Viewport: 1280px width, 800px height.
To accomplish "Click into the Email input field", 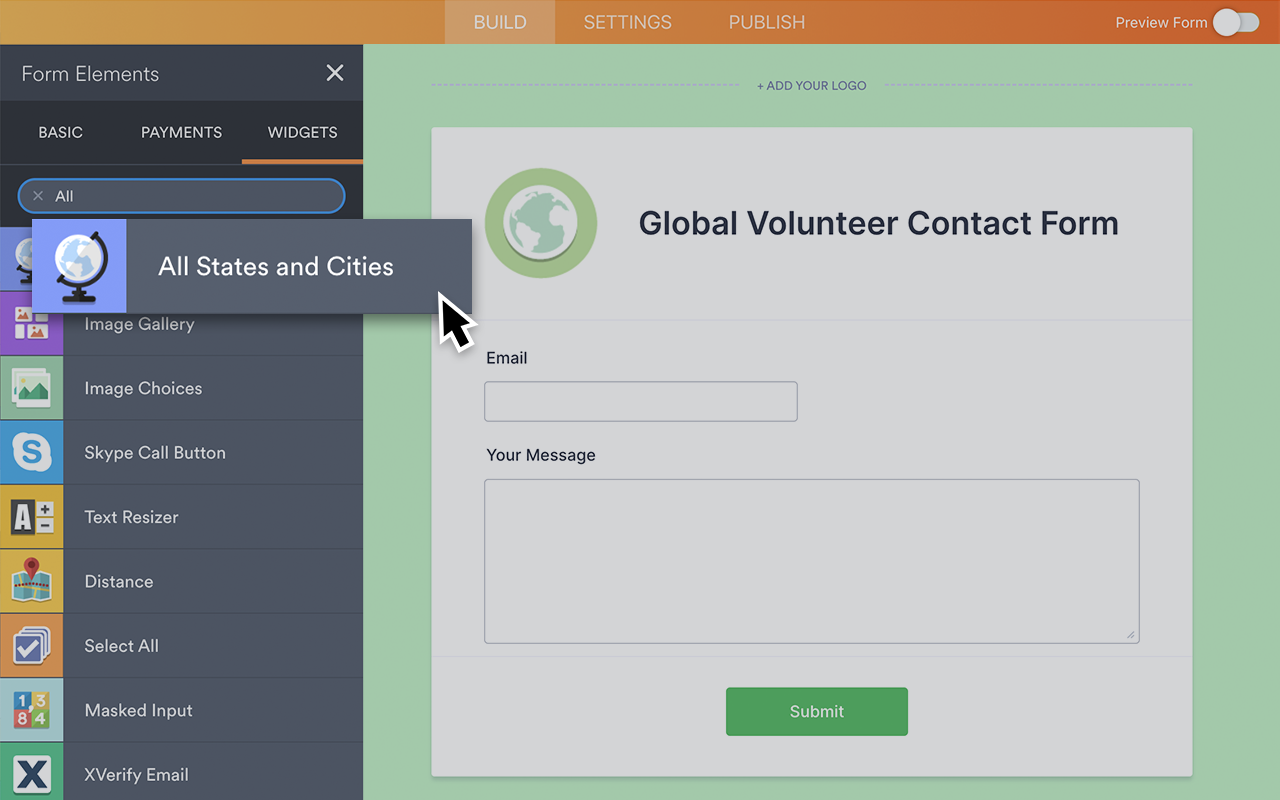I will [640, 401].
